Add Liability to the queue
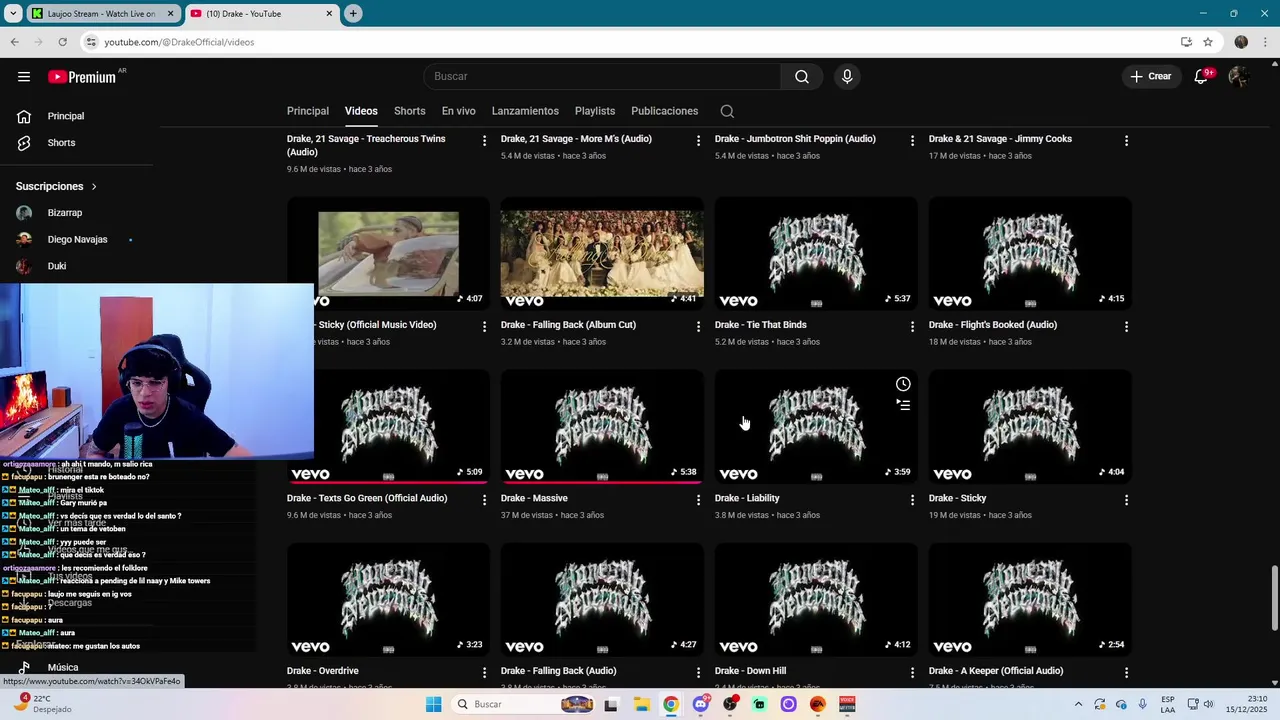 903,405
